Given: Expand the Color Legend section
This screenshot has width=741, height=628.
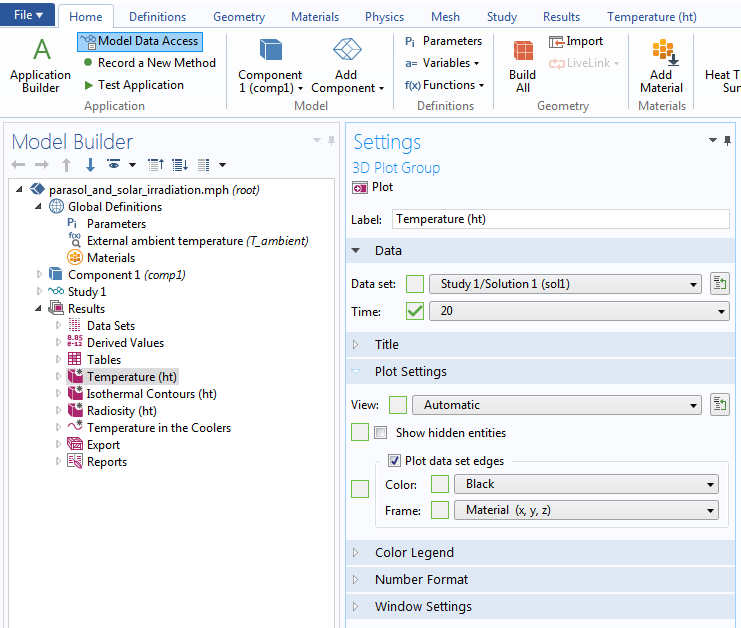Looking at the screenshot, I should (x=413, y=552).
